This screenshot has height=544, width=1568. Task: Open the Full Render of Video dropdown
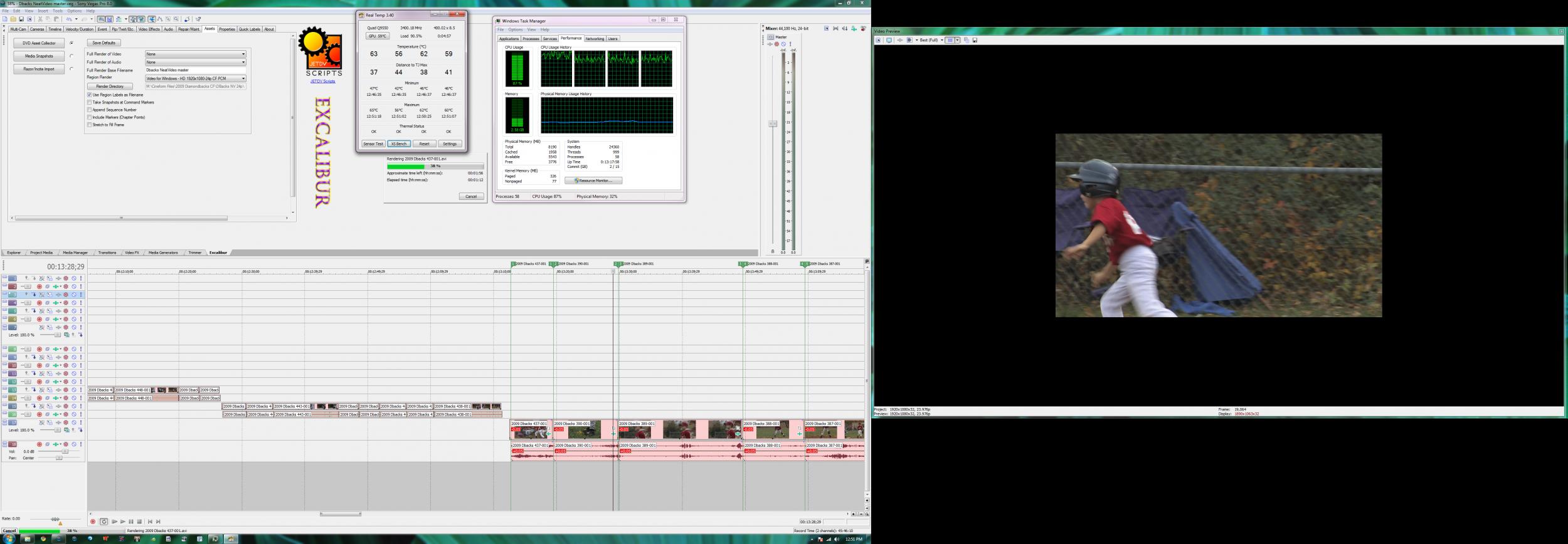[x=243, y=54]
